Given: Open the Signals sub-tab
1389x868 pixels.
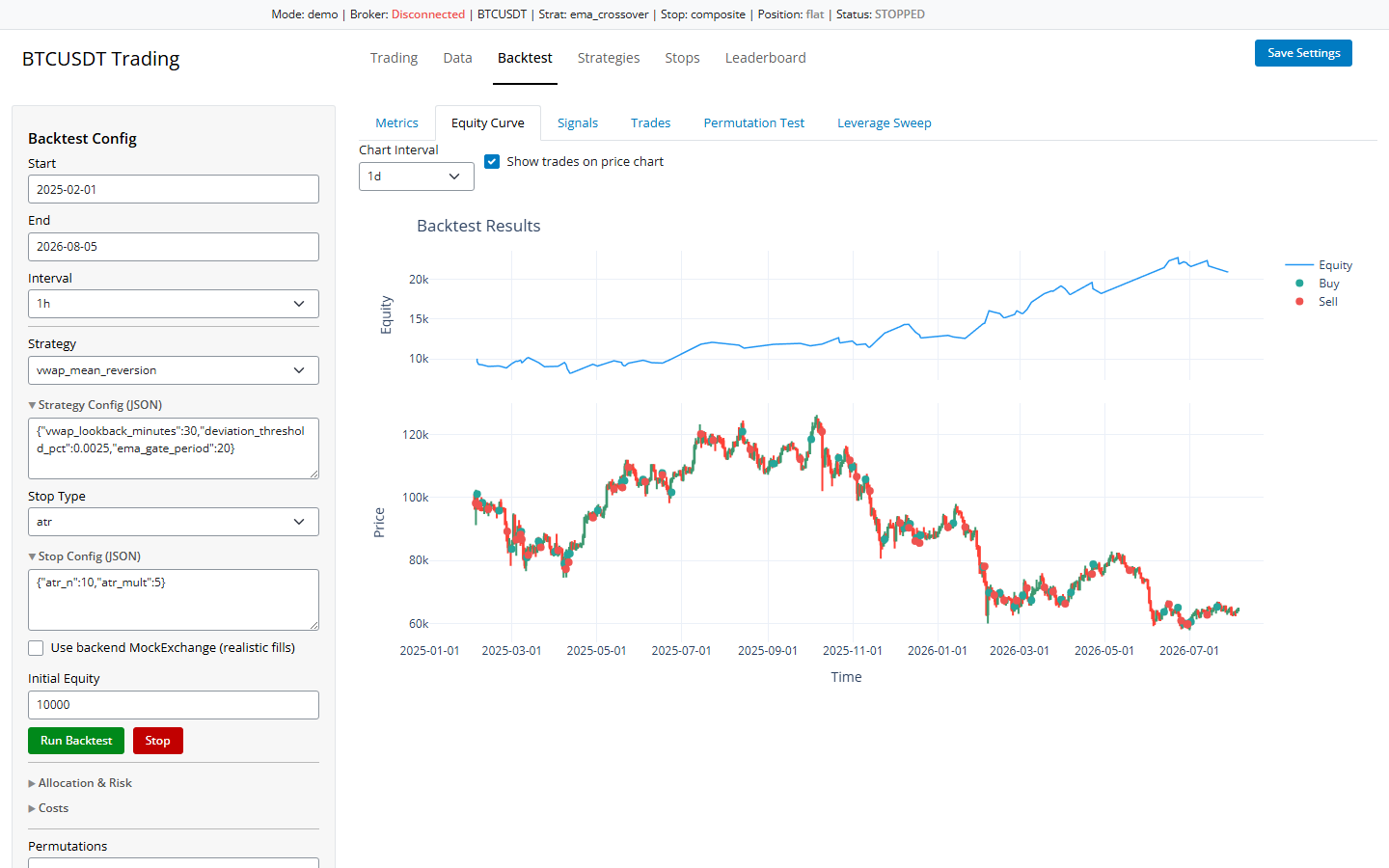Looking at the screenshot, I should (x=578, y=123).
